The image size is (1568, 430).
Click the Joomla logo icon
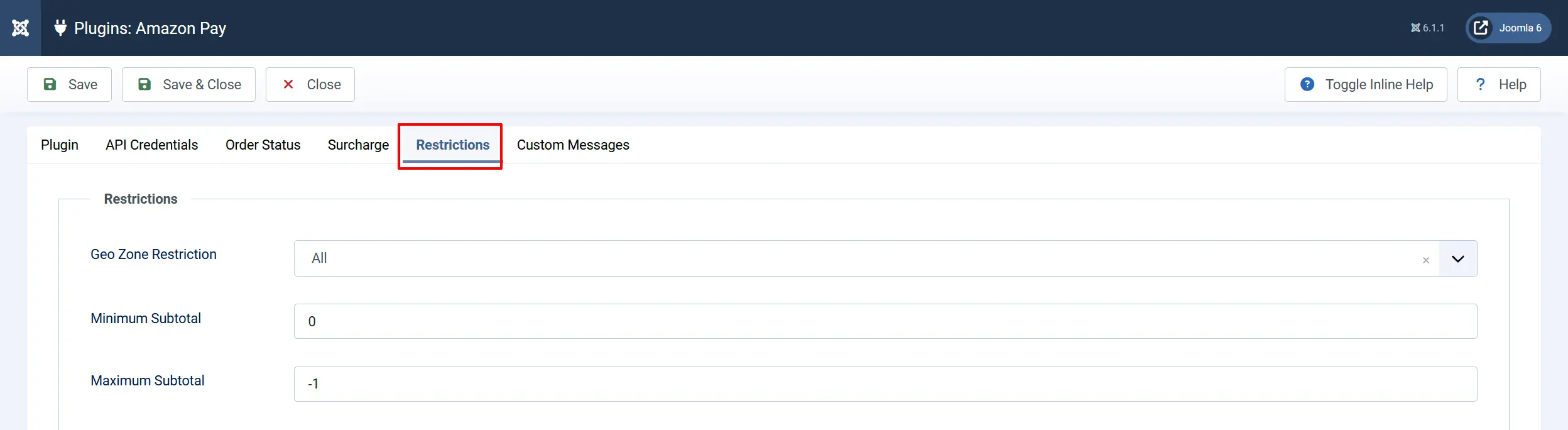tap(20, 28)
